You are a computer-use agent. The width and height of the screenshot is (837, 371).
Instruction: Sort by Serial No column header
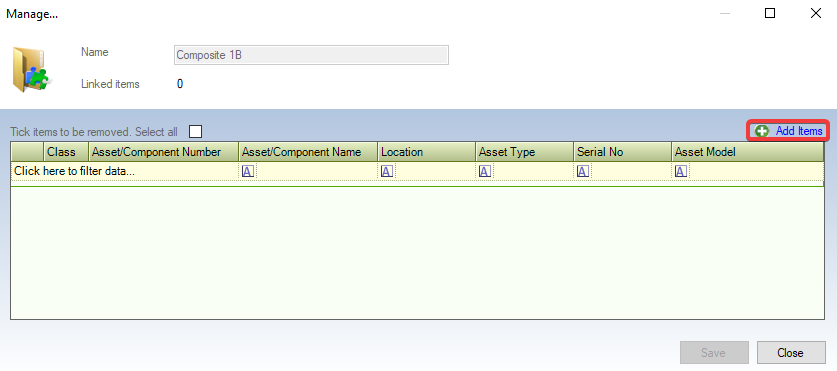pyautogui.click(x=622, y=152)
